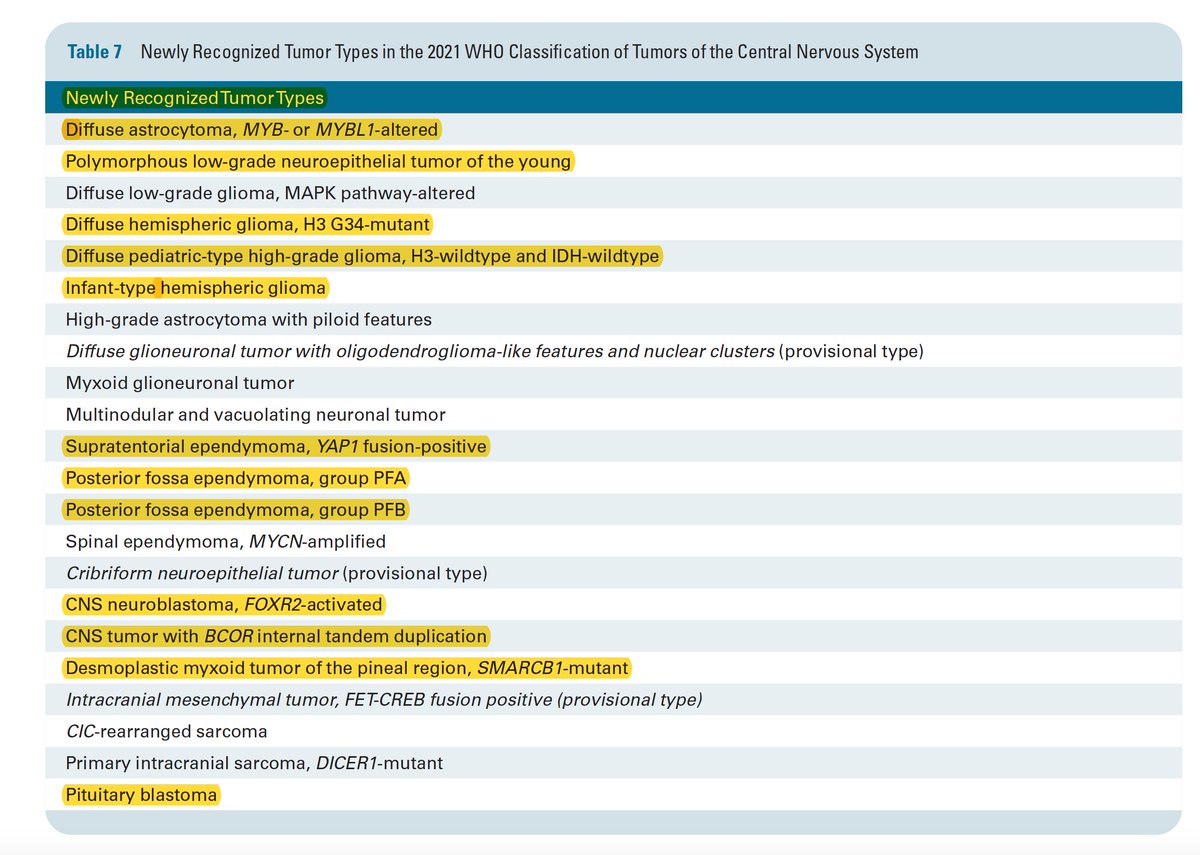Image resolution: width=1200 pixels, height=855 pixels.
Task: Select 'Supratentorial ependymoma, YAP1 fusion-positive'
Action: [x=277, y=446]
